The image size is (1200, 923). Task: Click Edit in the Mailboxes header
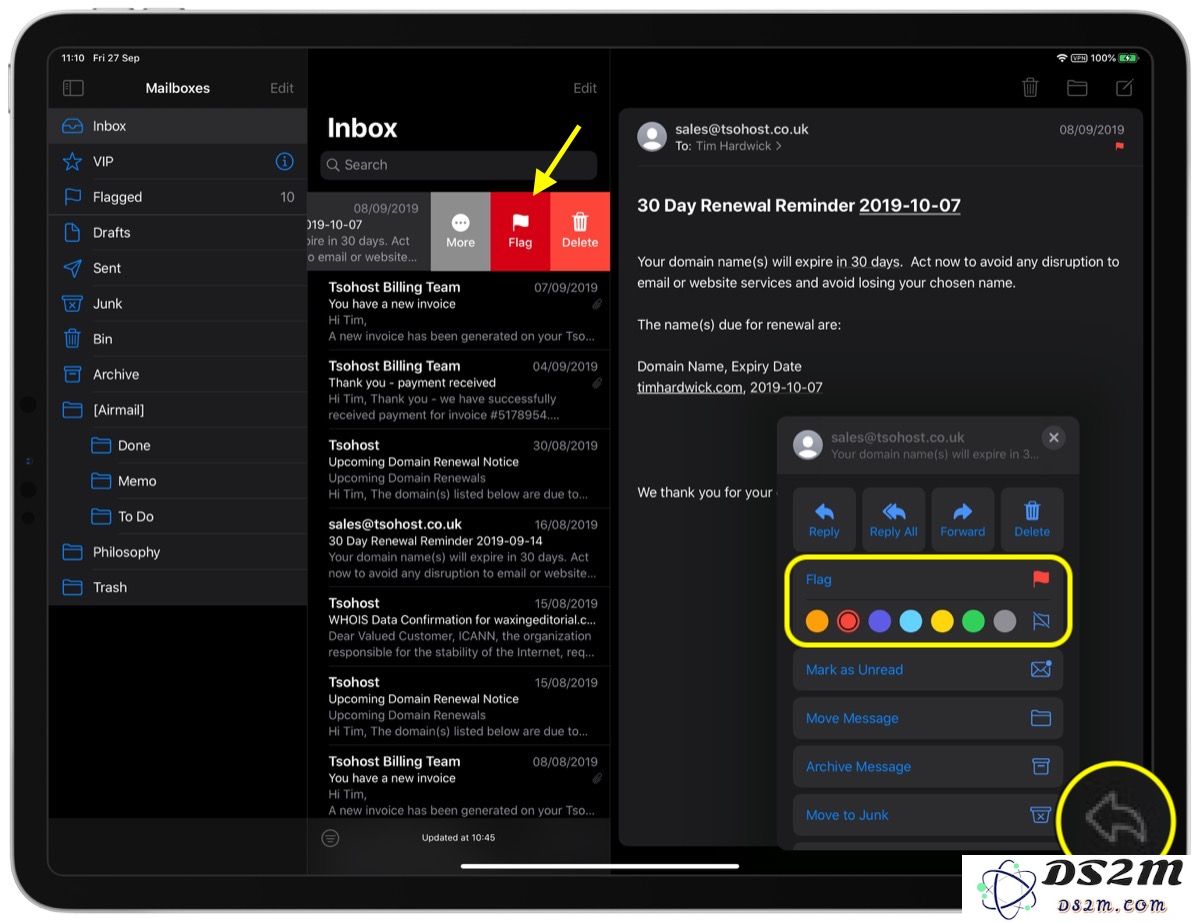282,88
